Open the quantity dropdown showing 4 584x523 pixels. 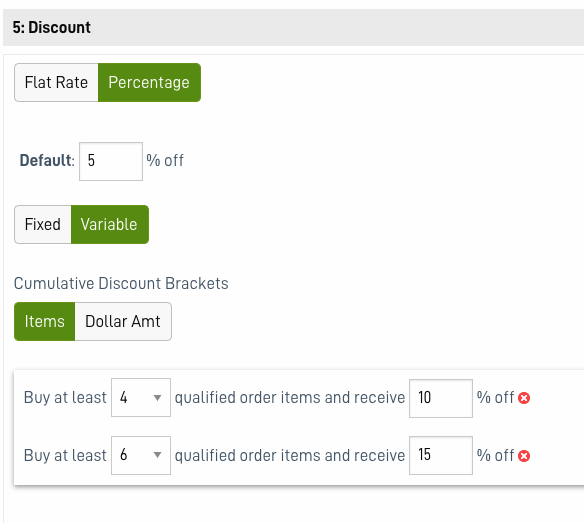pyautogui.click(x=141, y=397)
